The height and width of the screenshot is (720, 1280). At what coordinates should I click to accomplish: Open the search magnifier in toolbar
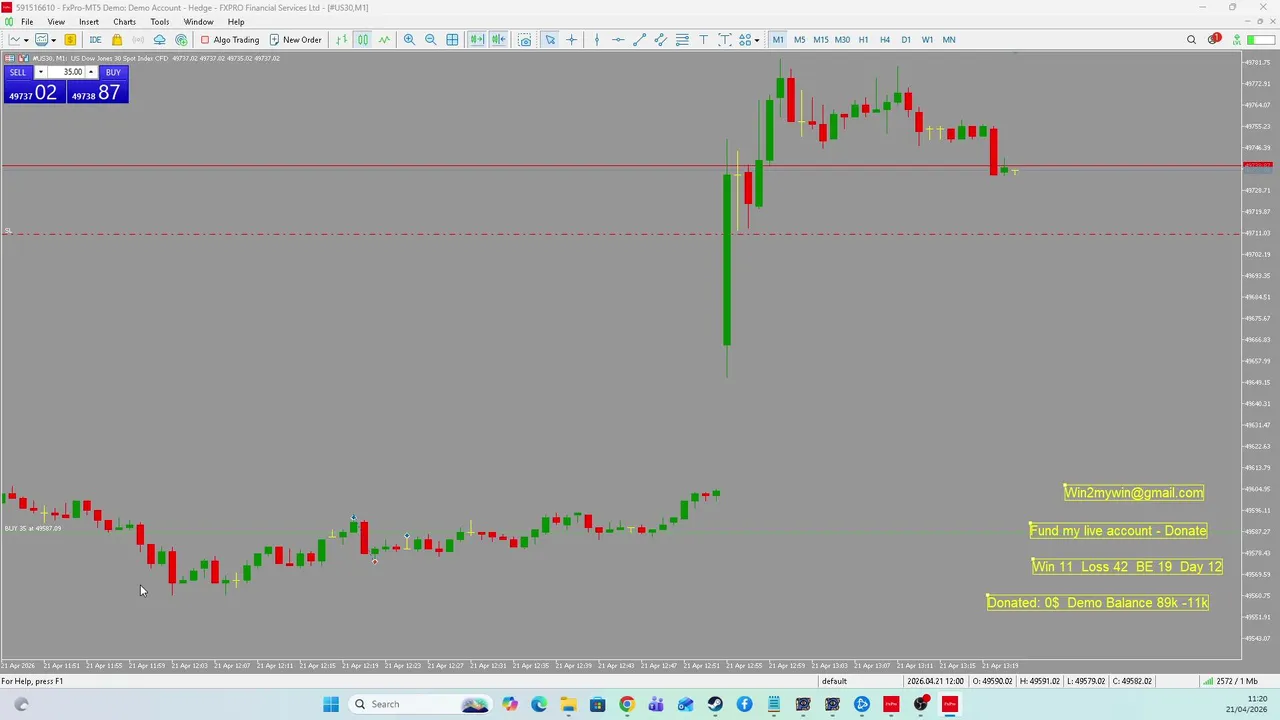[x=1191, y=40]
